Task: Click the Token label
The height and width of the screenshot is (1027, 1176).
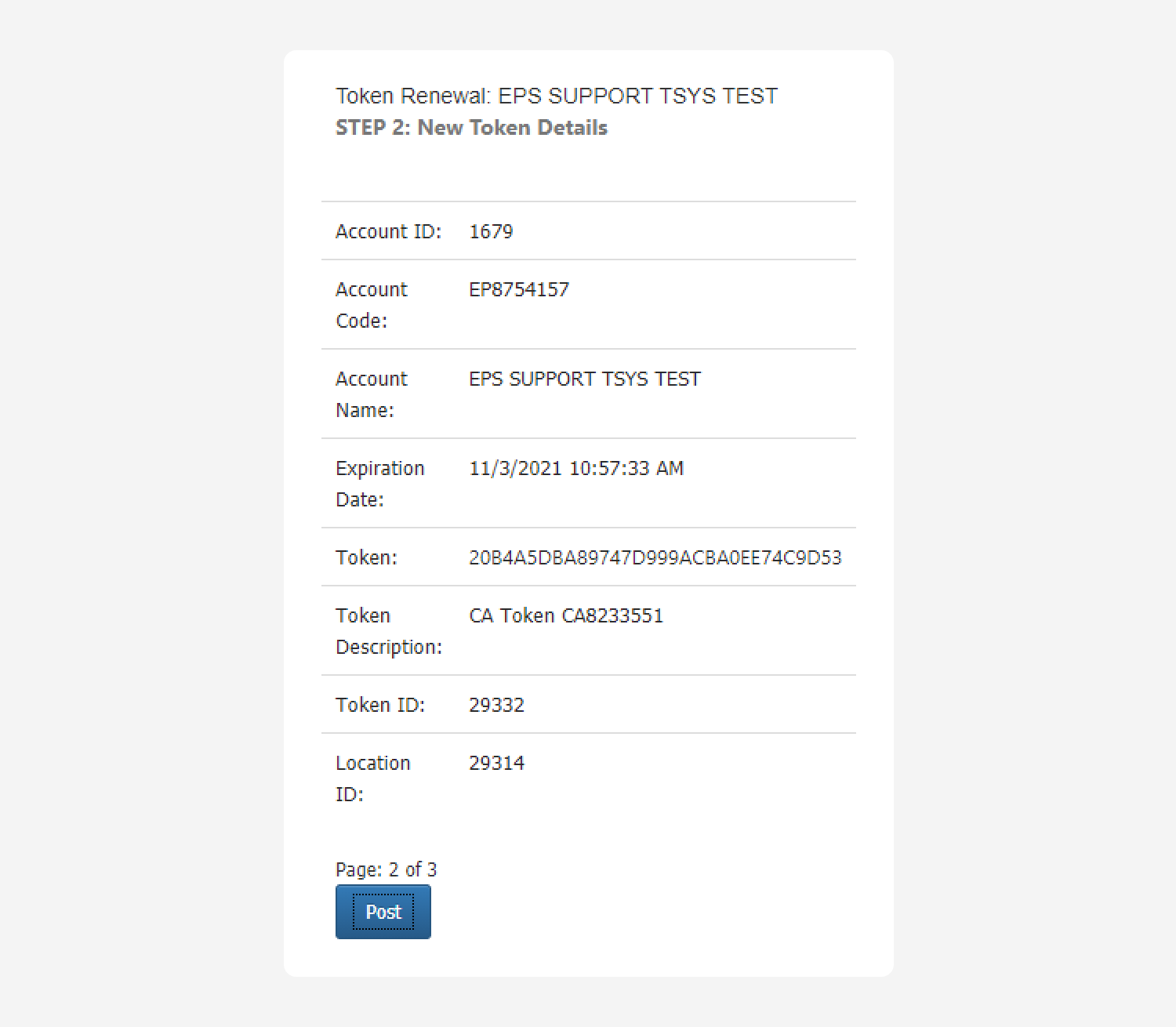Action: coord(366,557)
